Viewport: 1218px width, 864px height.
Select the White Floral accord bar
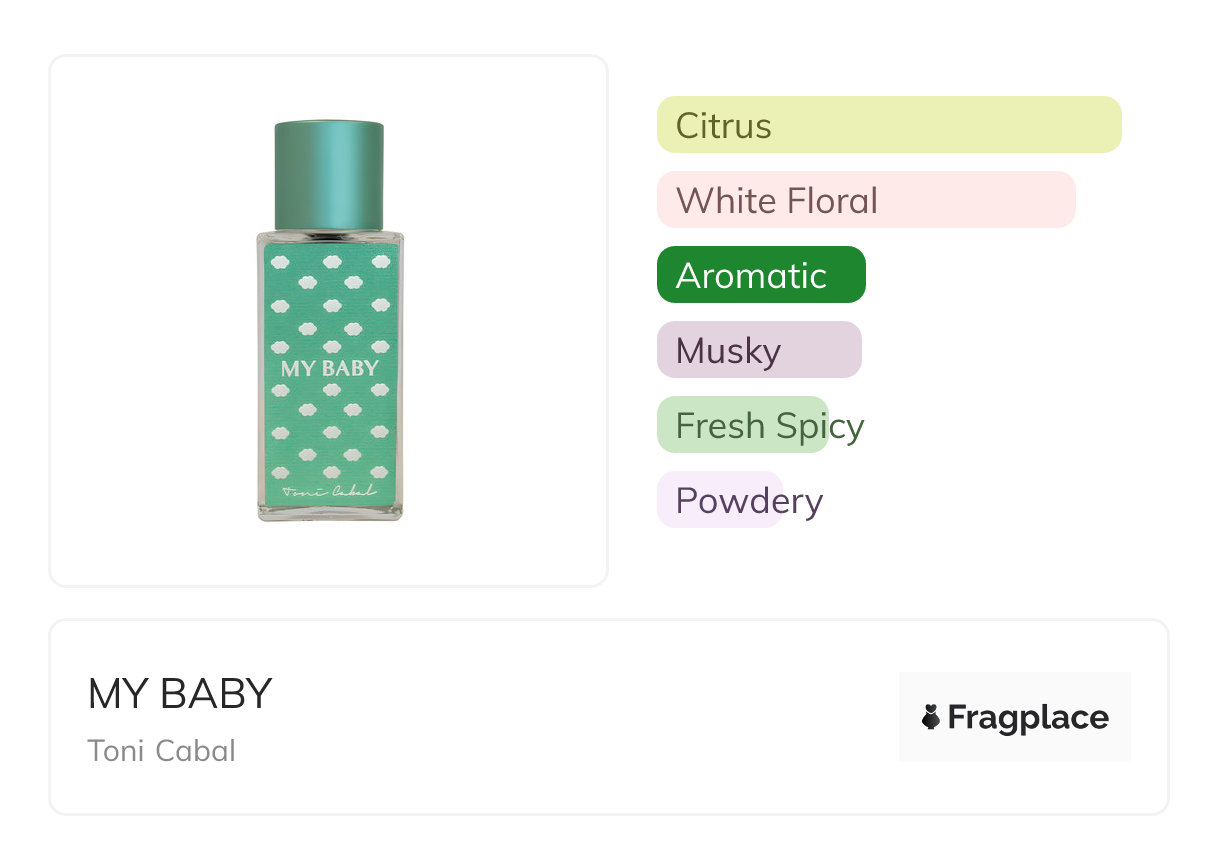point(866,200)
